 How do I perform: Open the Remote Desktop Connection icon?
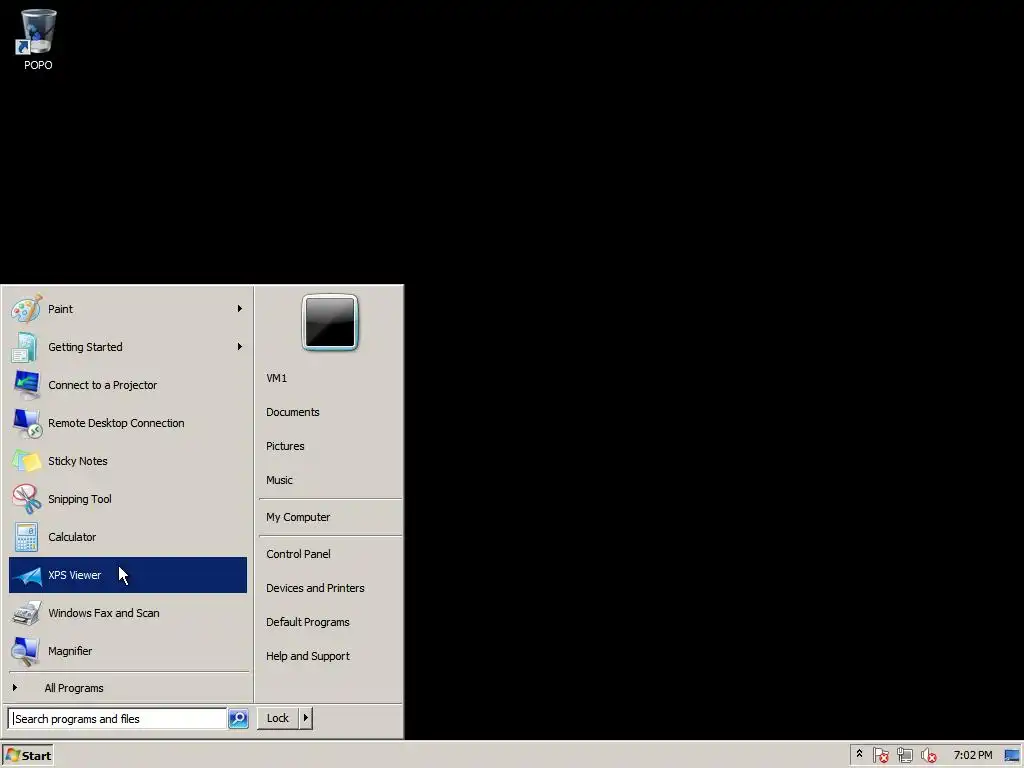pyautogui.click(x=26, y=423)
